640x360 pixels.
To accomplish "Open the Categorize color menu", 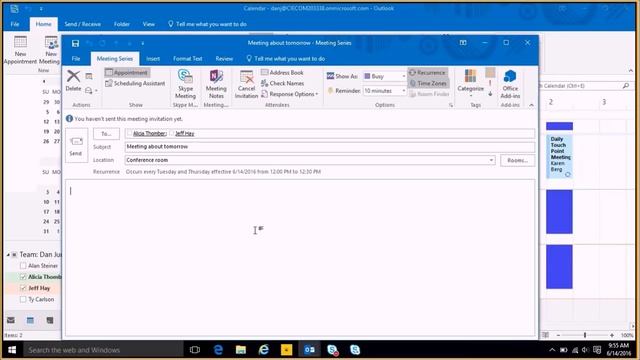I will pyautogui.click(x=470, y=83).
